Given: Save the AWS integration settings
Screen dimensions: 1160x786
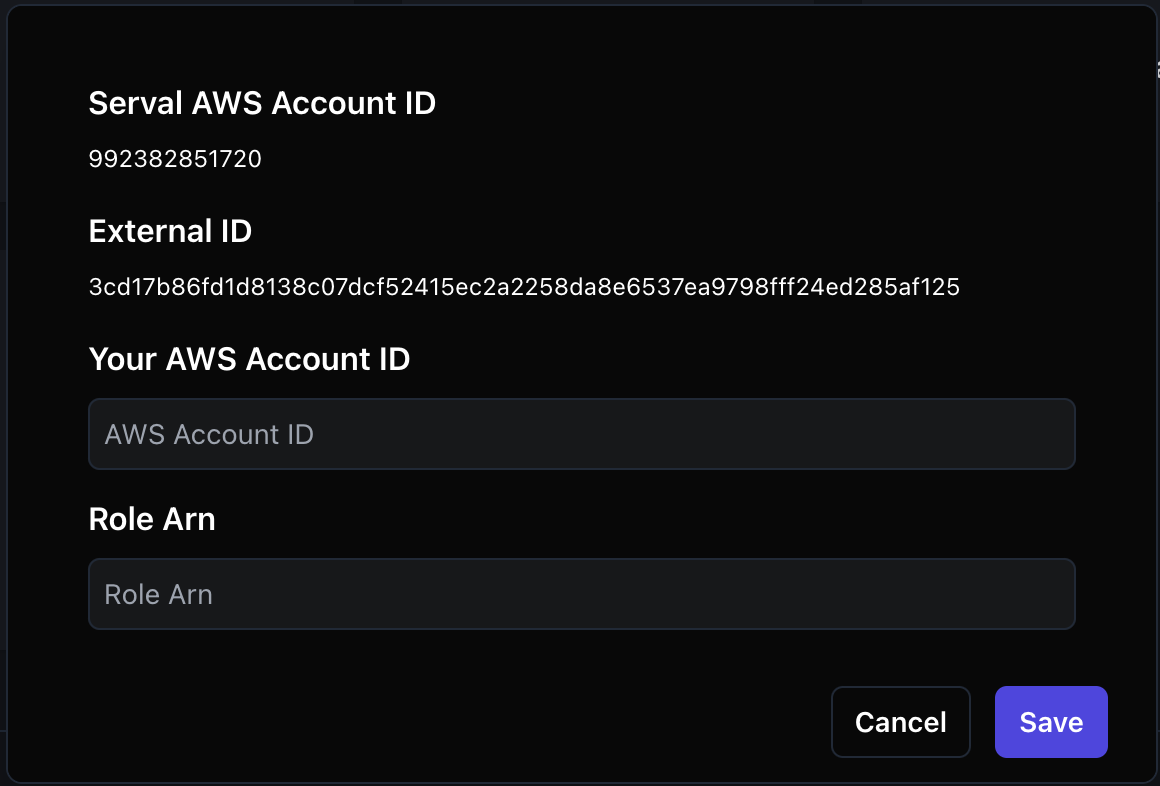Looking at the screenshot, I should tap(1051, 722).
